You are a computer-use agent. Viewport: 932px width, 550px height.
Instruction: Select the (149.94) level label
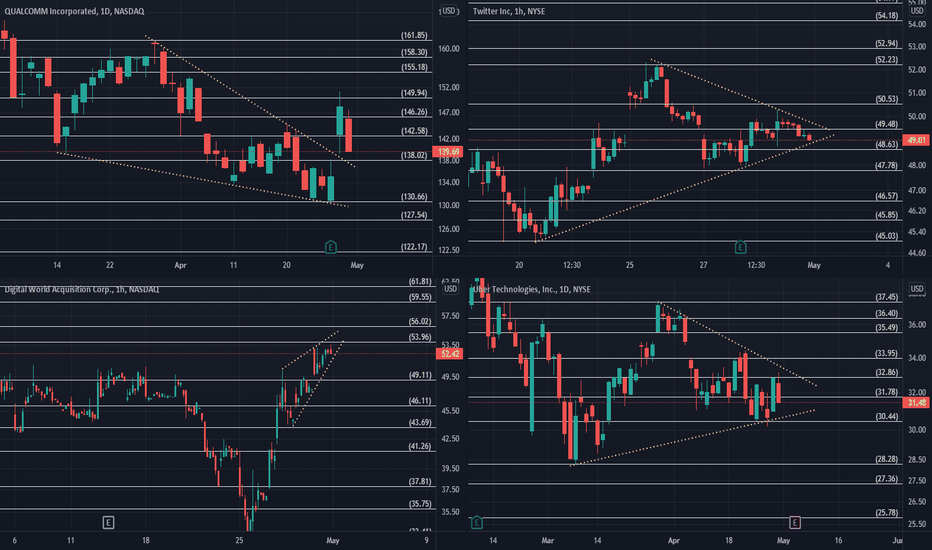(x=414, y=93)
